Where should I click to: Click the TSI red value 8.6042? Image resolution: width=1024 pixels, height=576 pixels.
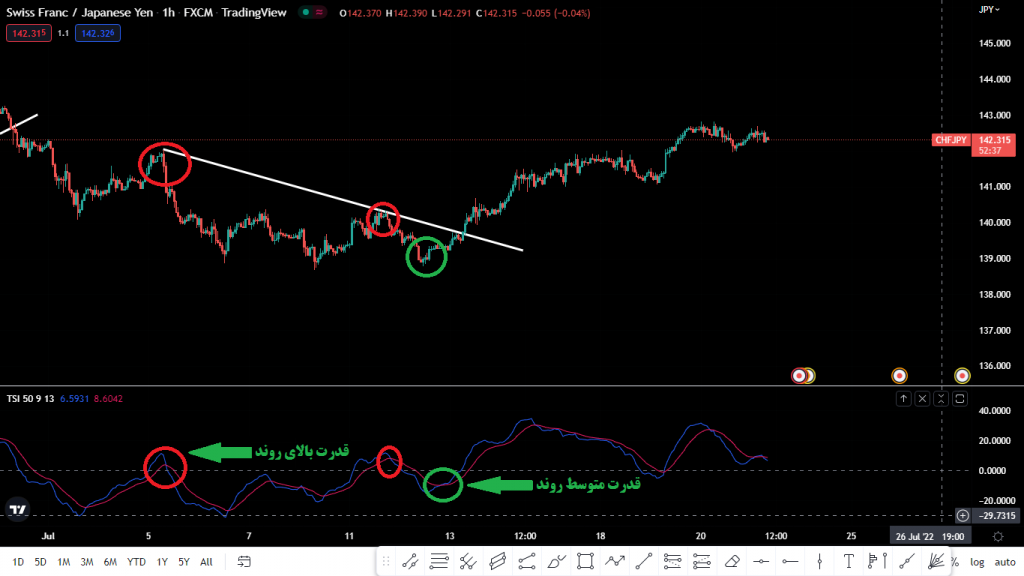(108, 398)
